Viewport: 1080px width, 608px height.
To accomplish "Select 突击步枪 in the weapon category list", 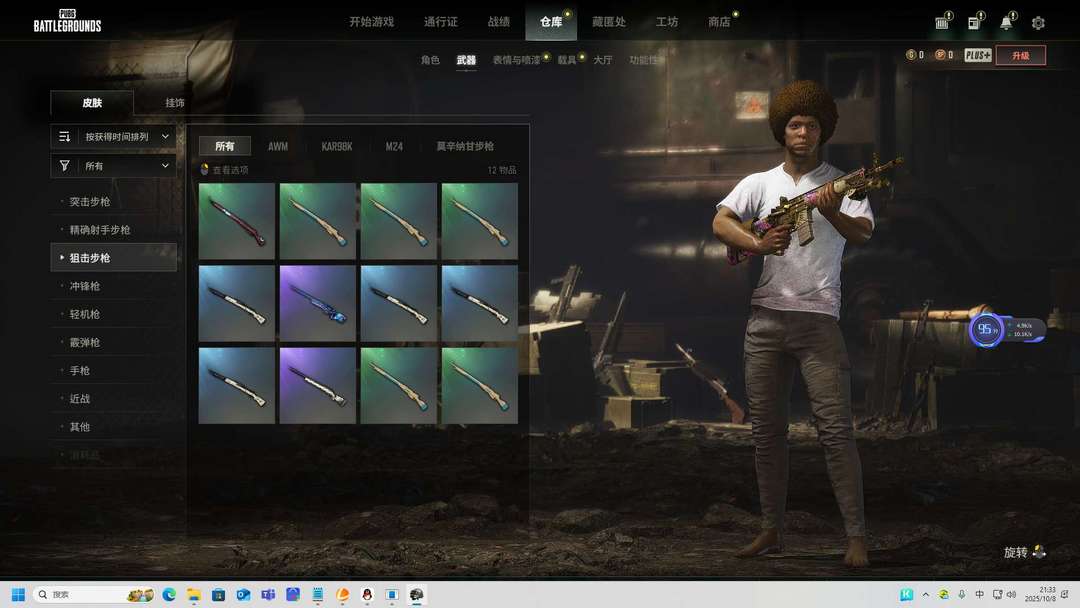I will point(90,202).
